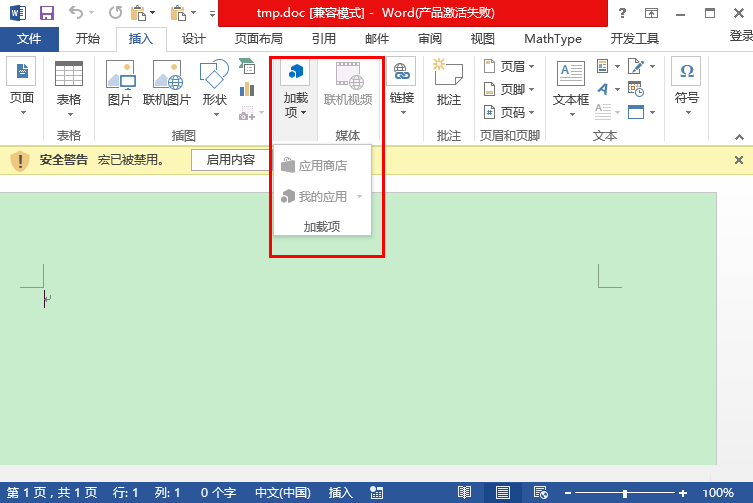The image size is (753, 503).
Task: Click zoom out minus button
Action: point(568,493)
